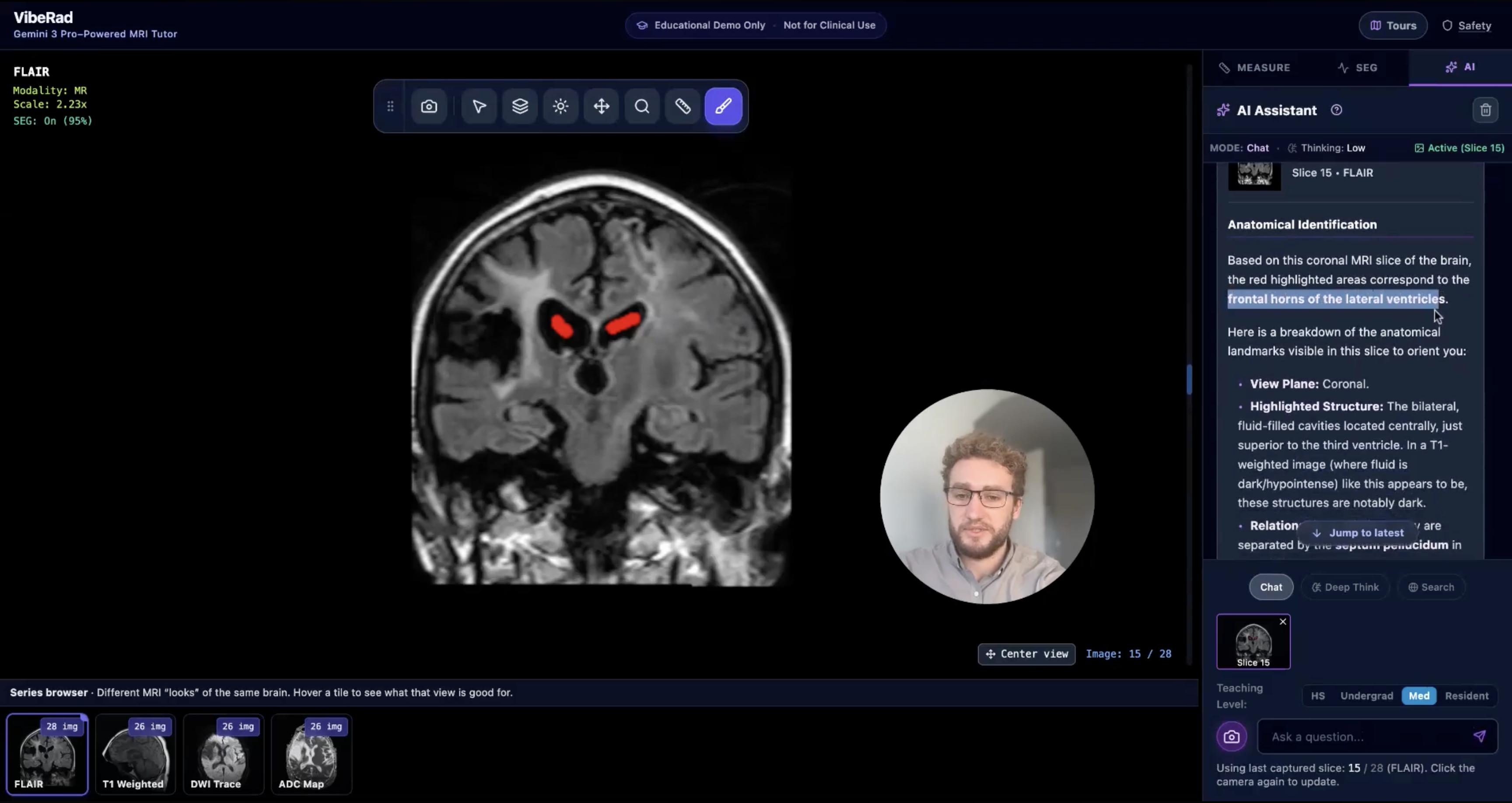Click the camera capture tool in toolbar
The width and height of the screenshot is (1512, 803).
[429, 106]
